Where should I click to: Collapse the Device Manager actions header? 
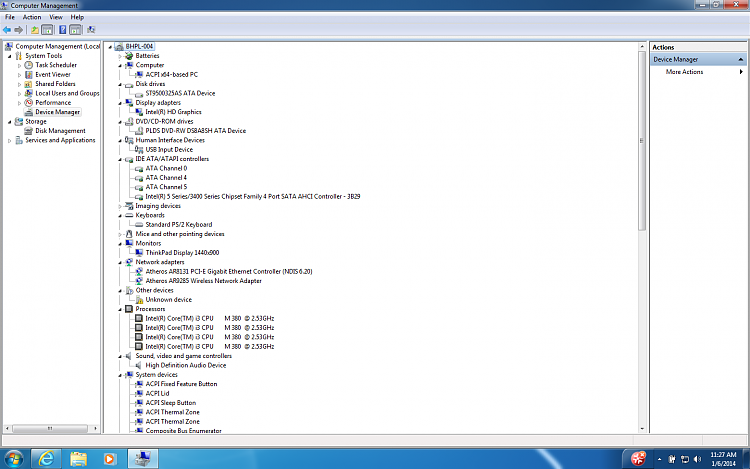click(x=740, y=59)
